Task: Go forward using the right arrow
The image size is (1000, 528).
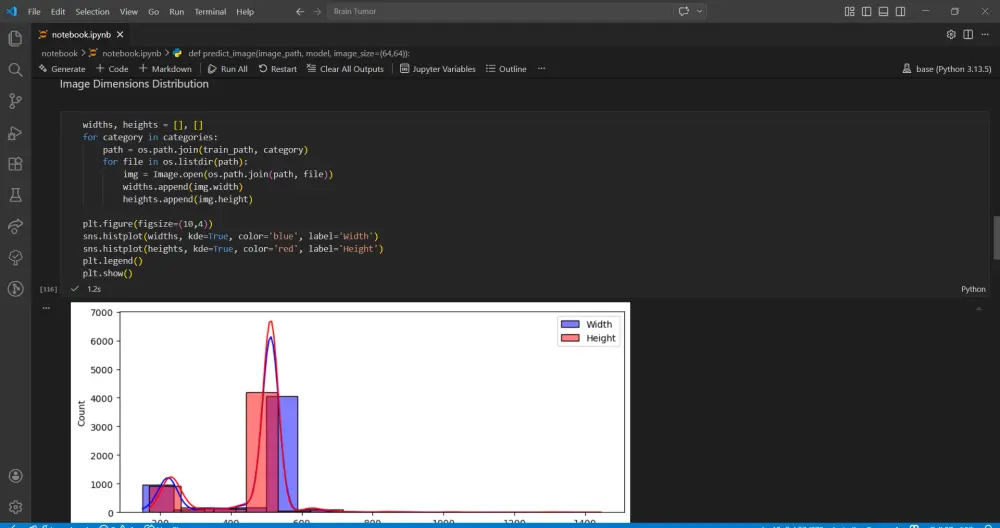Action: (x=317, y=11)
